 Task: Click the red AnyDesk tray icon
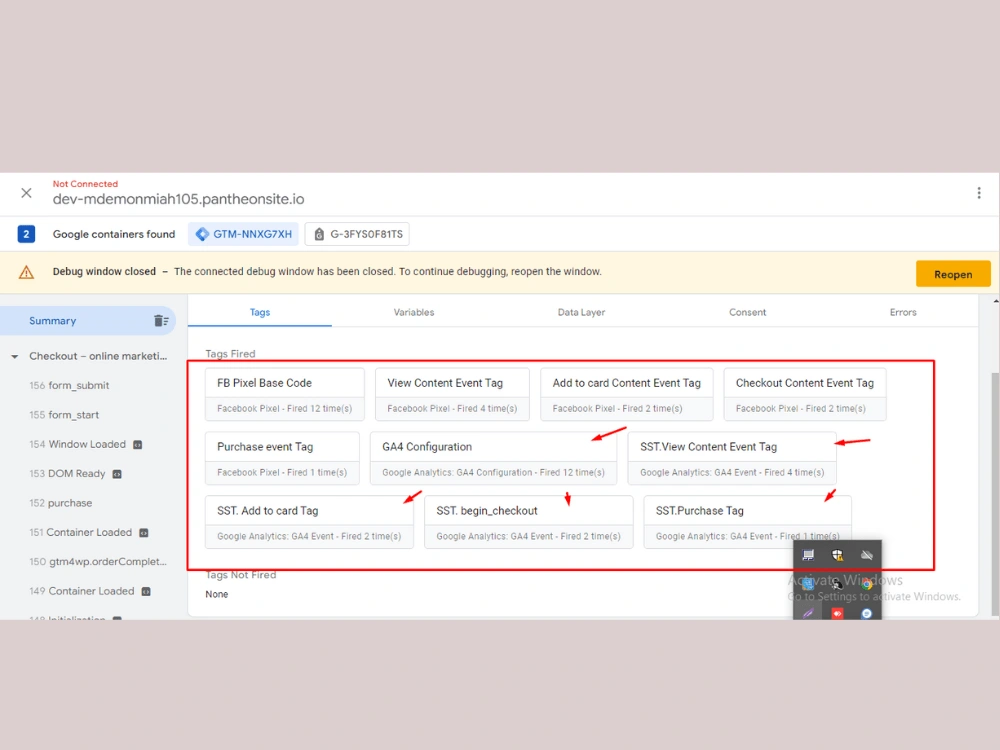[x=837, y=613]
